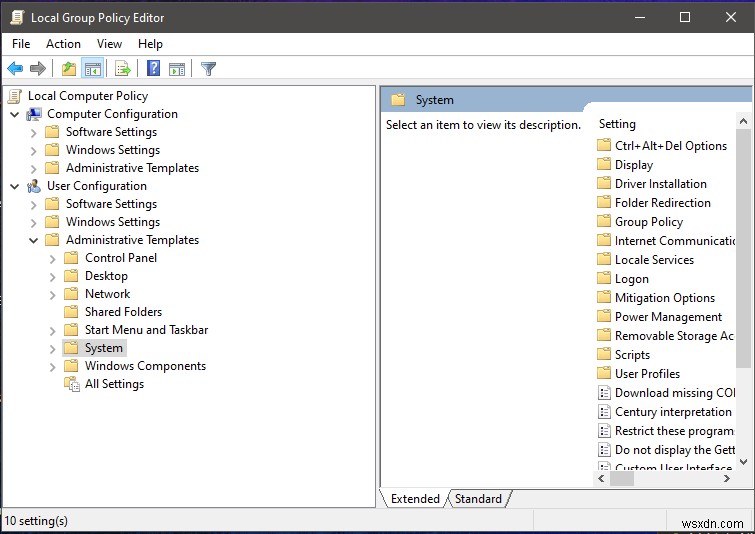Click the Century interpretation setting icon

pyautogui.click(x=604, y=412)
